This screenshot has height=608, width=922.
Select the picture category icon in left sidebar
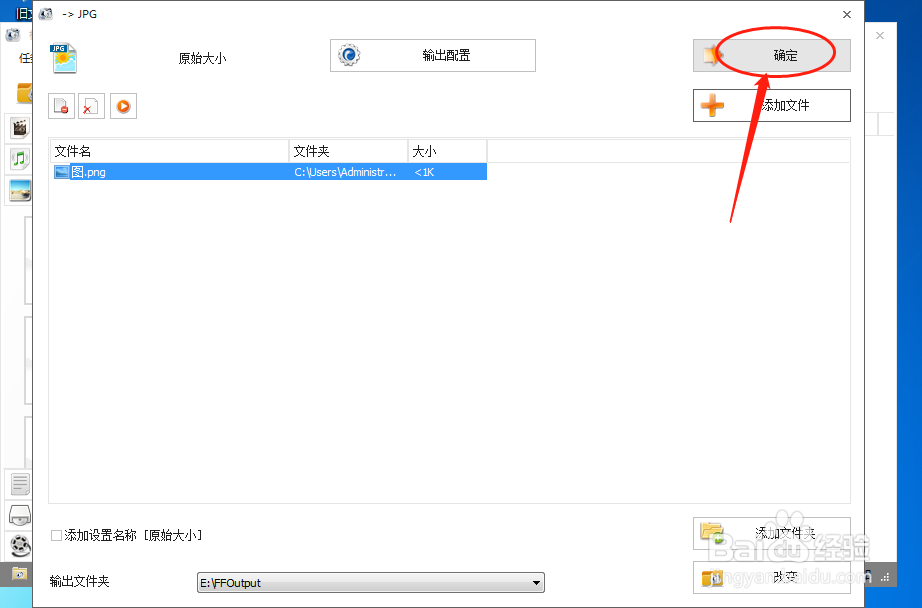[x=20, y=189]
